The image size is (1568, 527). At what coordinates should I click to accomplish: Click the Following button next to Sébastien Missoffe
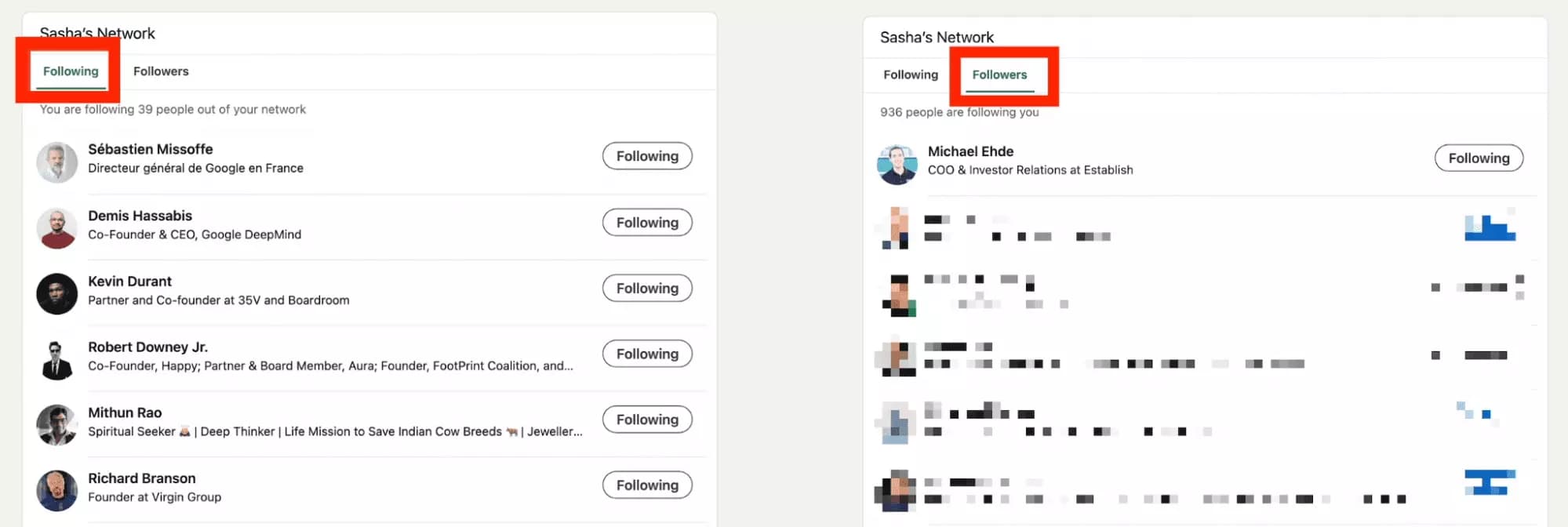coord(646,155)
